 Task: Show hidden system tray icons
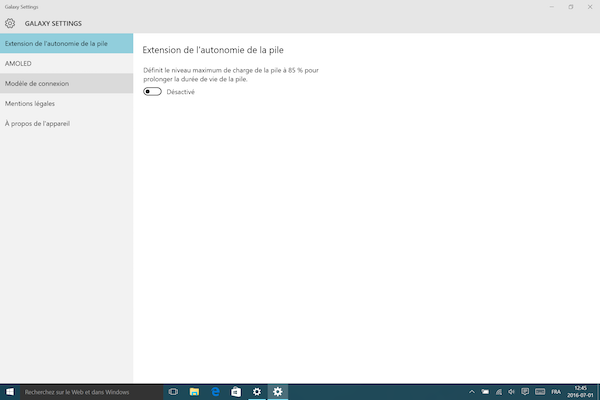click(x=472, y=392)
